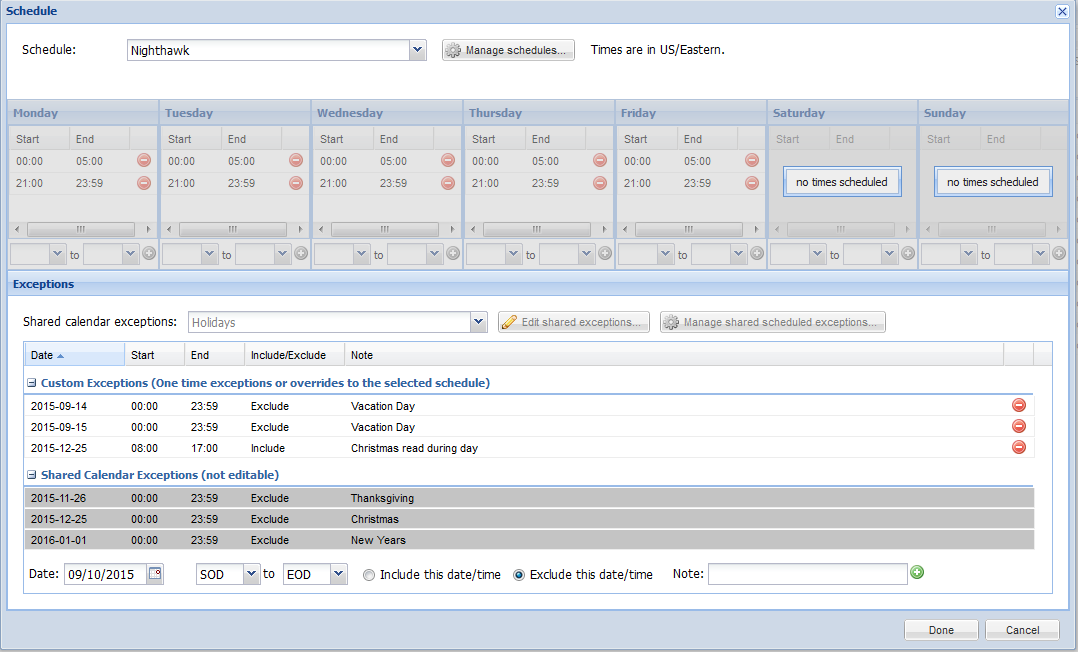The width and height of the screenshot is (1078, 652).
Task: Remove Tuesday 21:00 to 23:59 time slot
Action: [x=296, y=183]
